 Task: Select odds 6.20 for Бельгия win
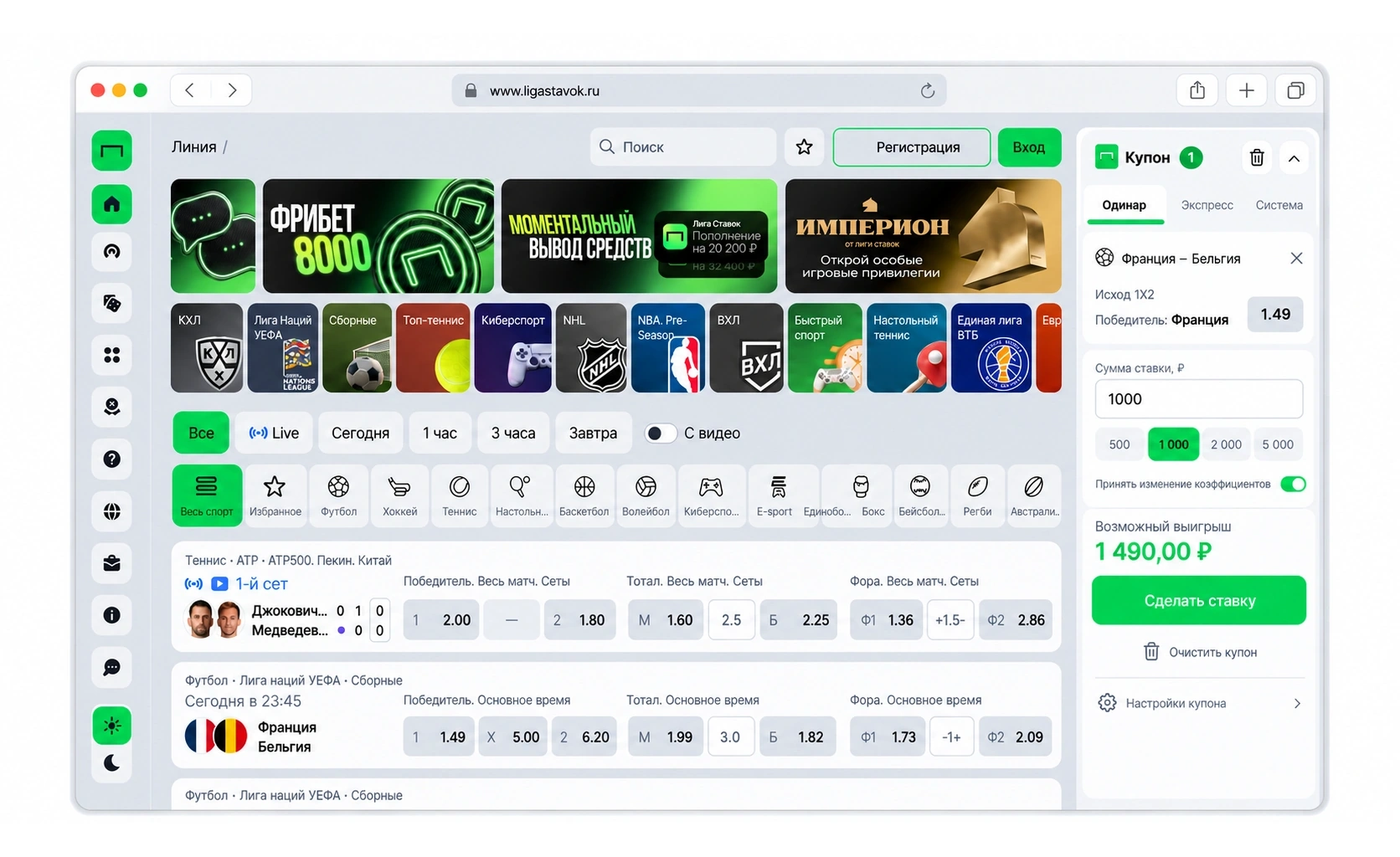(584, 737)
